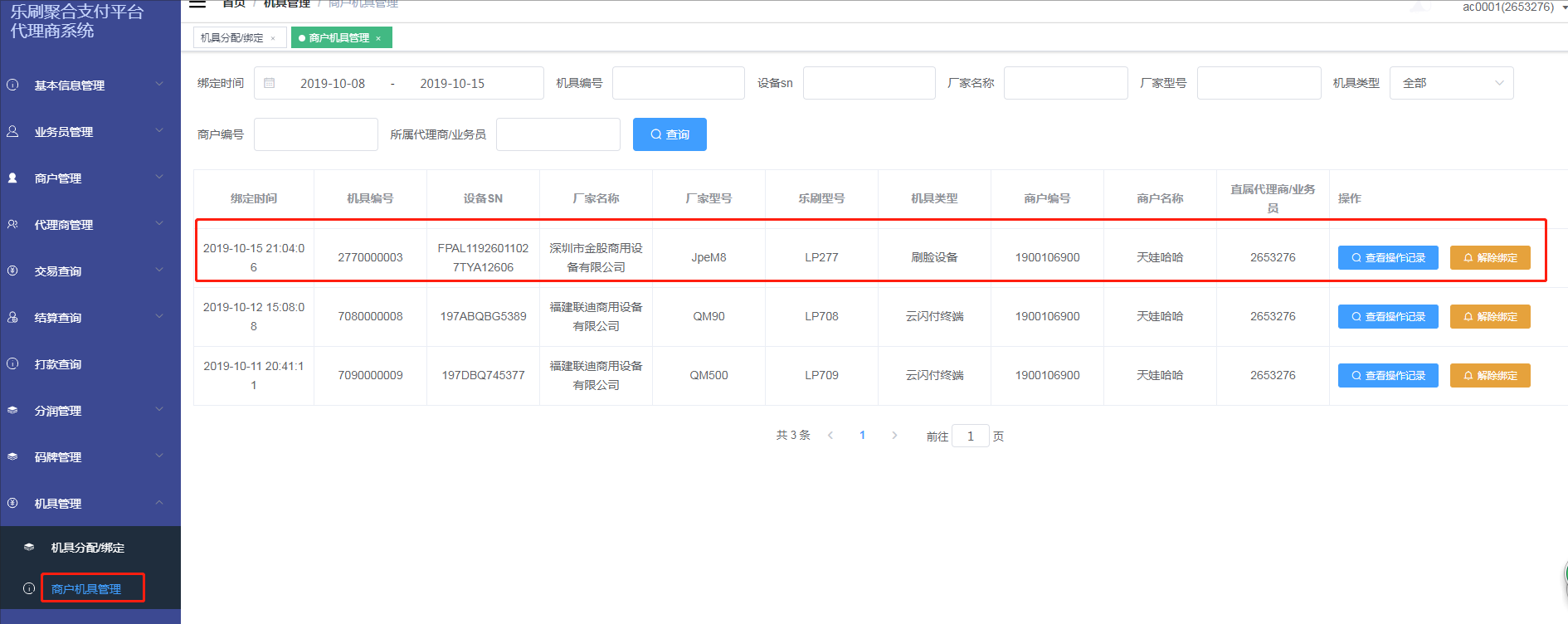
Task: Click 机具管理 breadcrumb
Action: pos(287,4)
